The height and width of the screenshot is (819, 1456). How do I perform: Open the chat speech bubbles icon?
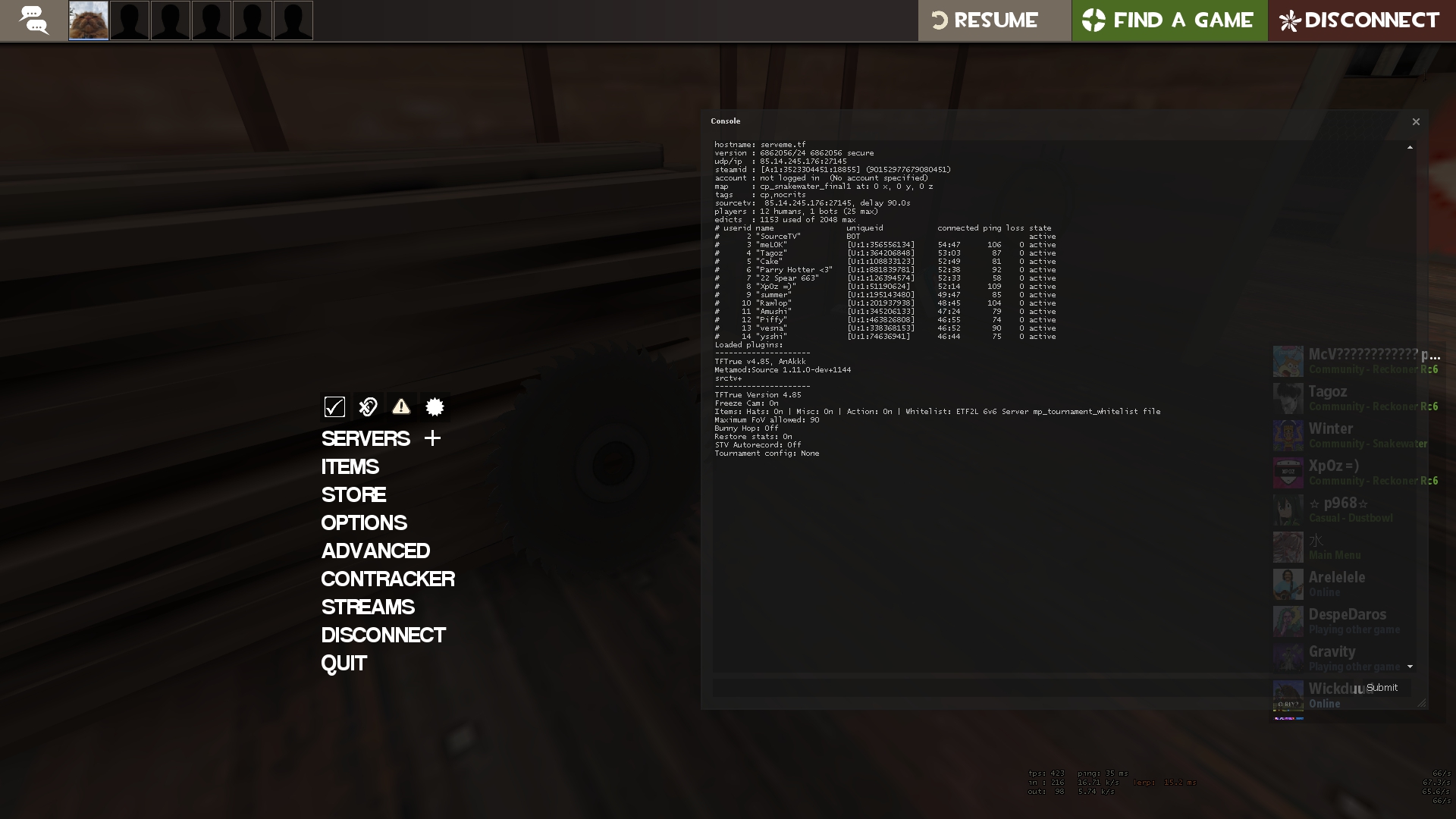(33, 20)
